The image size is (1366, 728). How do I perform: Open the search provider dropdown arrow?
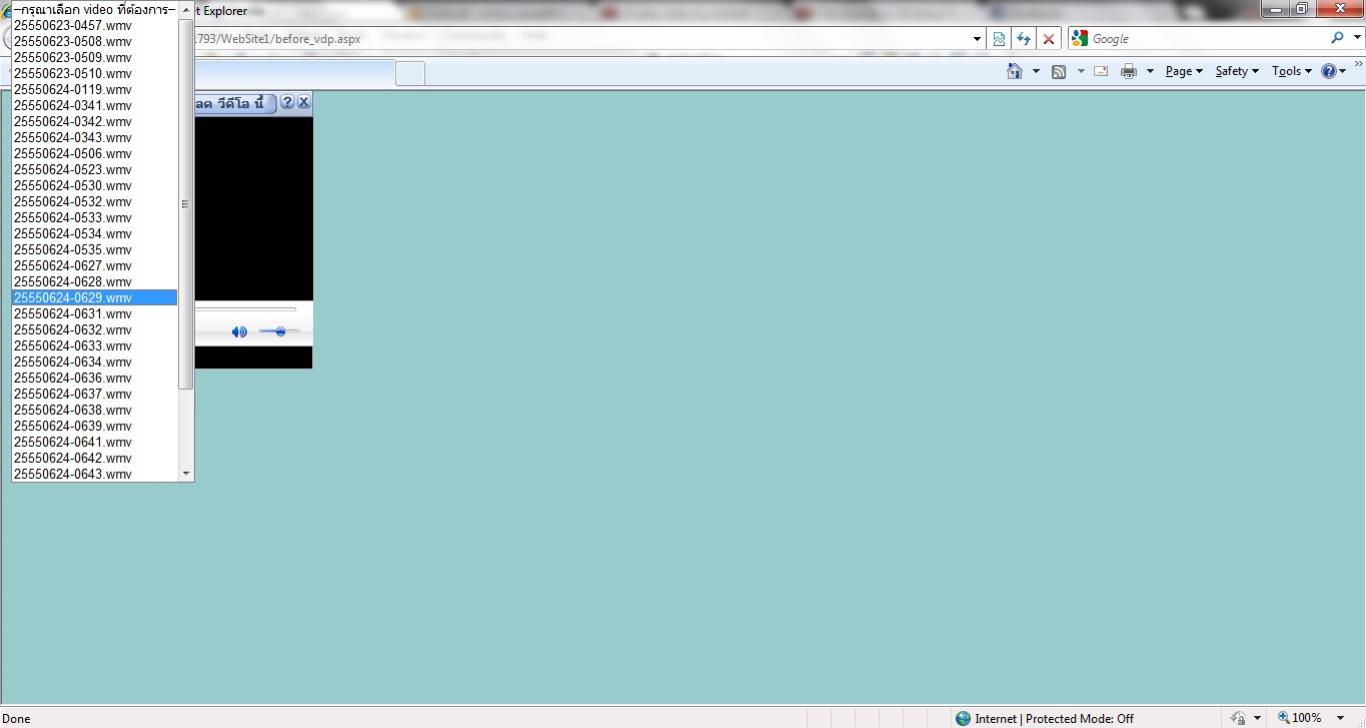coord(1356,39)
